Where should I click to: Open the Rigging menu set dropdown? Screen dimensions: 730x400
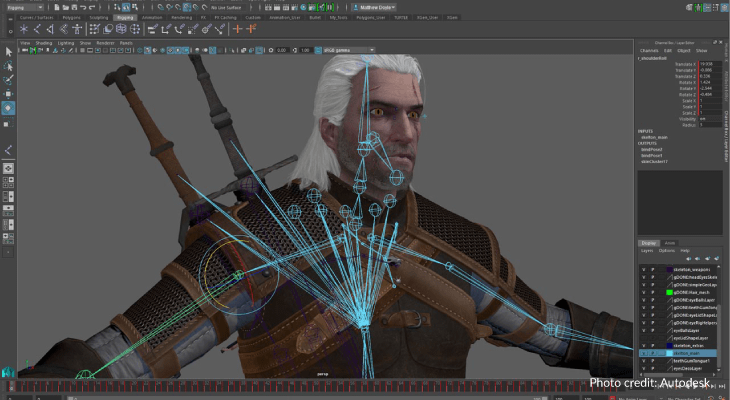coord(24,7)
